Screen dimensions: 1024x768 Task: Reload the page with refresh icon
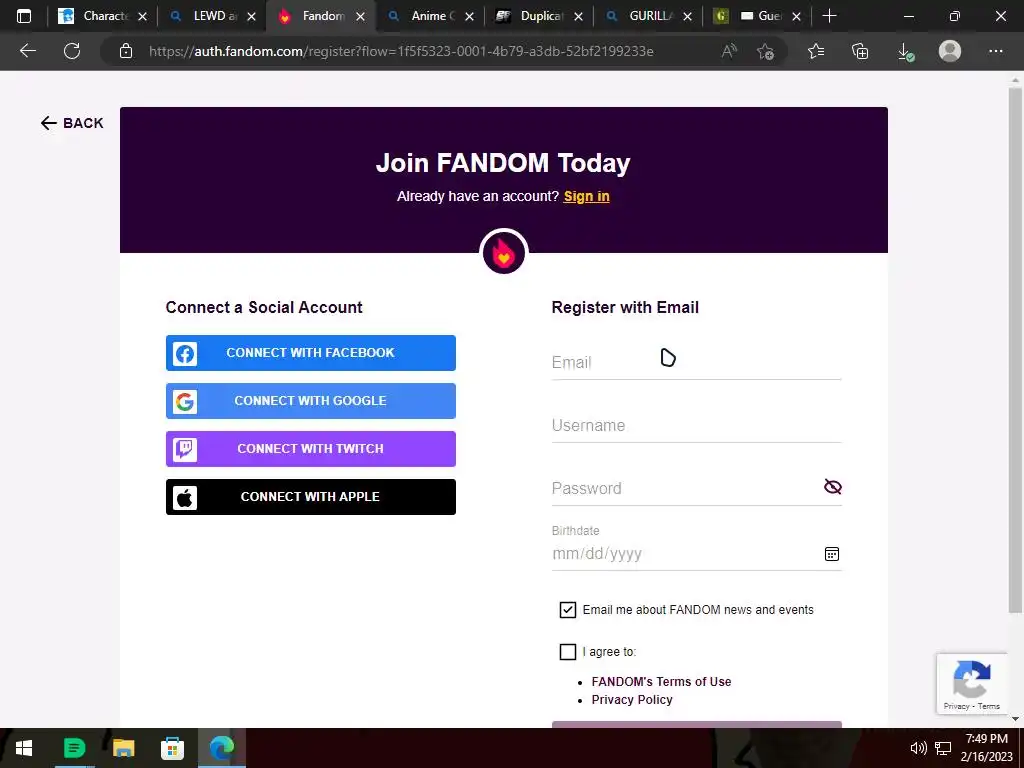[72, 51]
